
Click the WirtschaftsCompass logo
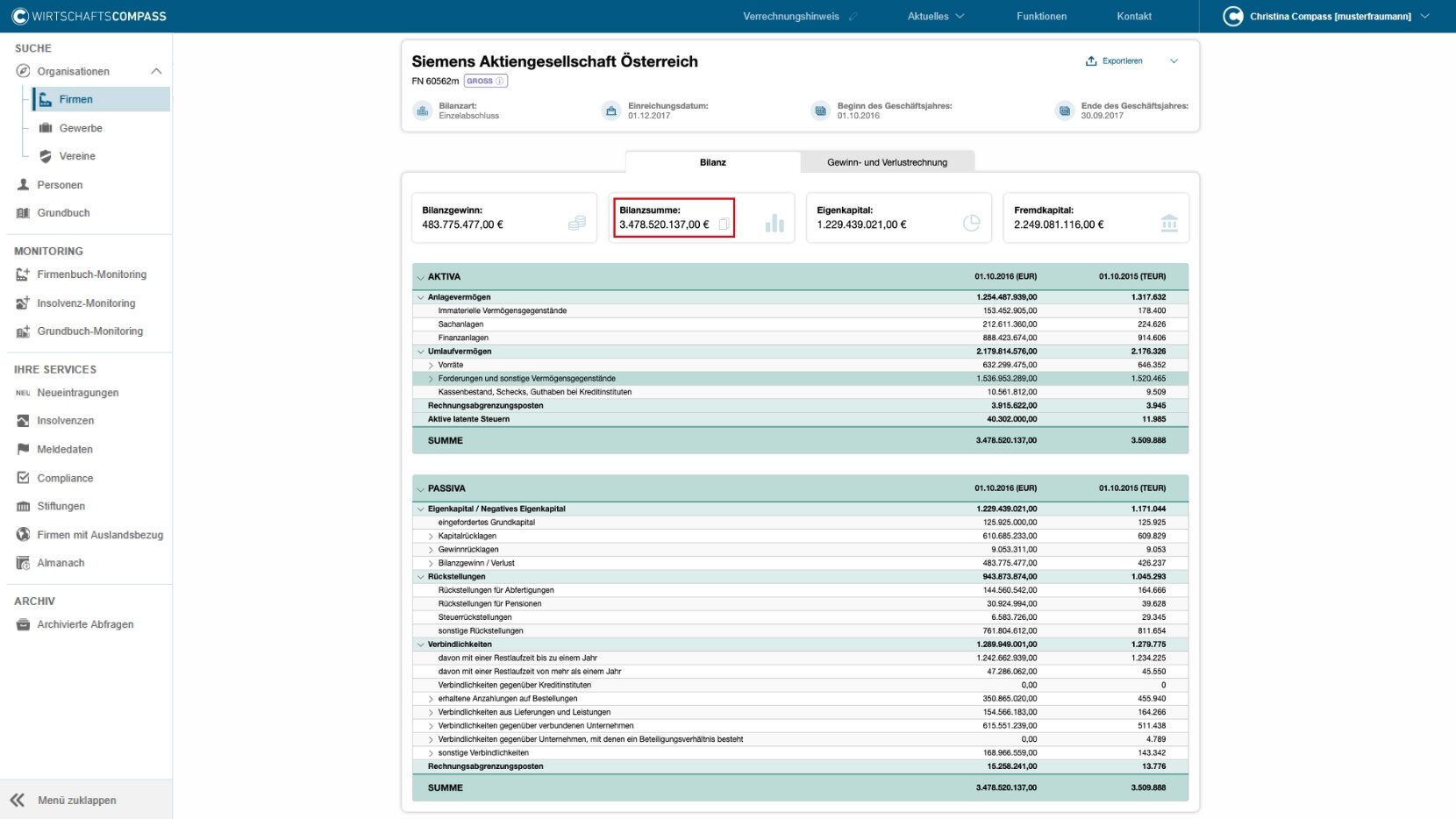89,16
